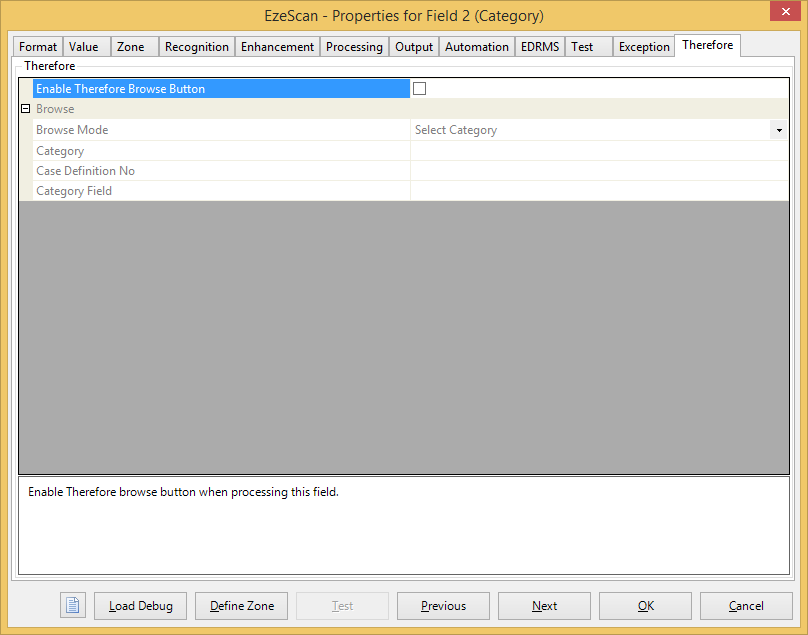Switch to the Processing tab
The width and height of the screenshot is (808, 635).
click(354, 47)
